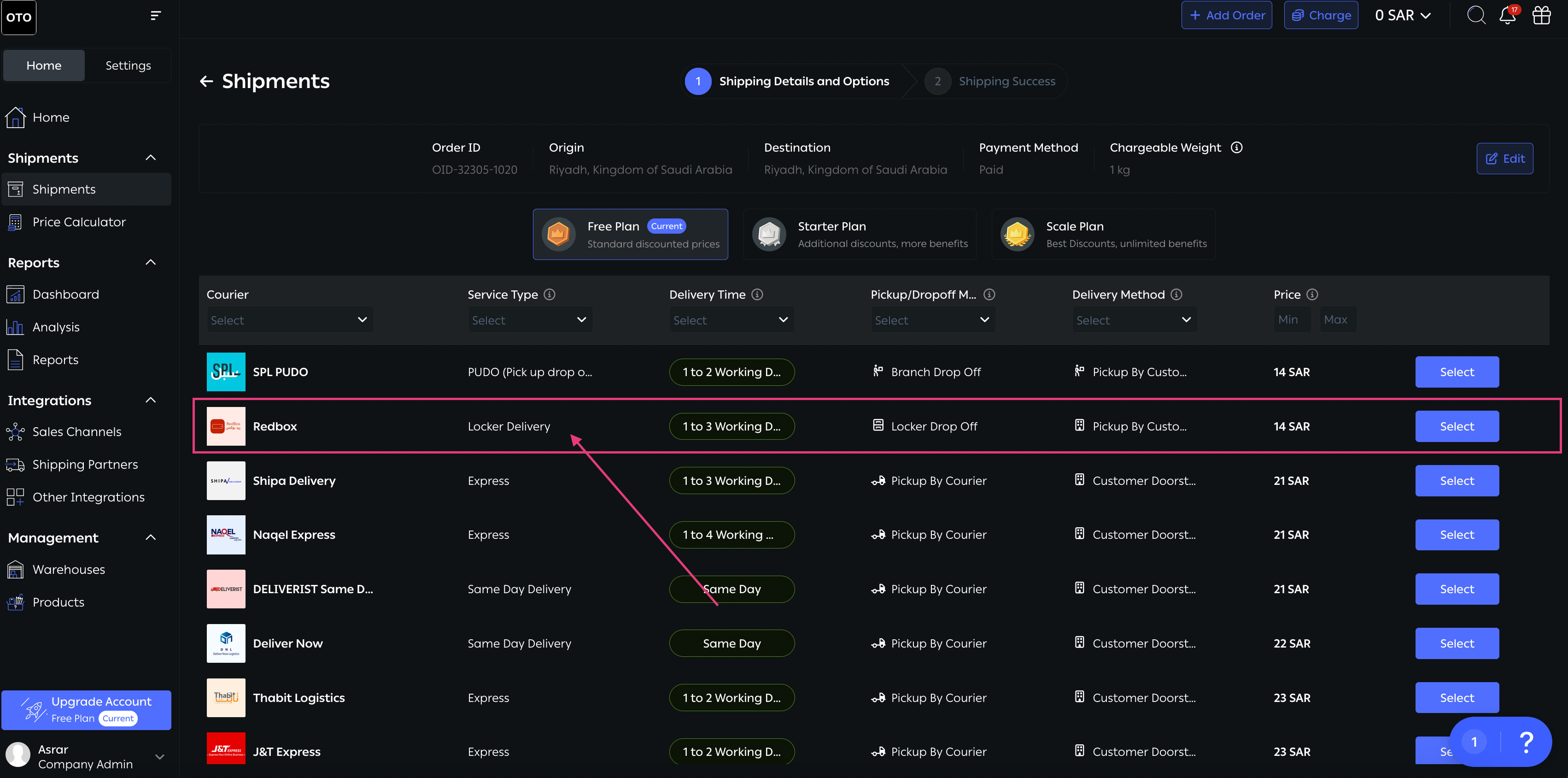Open the Pickup/Dropoff filter dropdown
This screenshot has height=778, width=1568.
coord(932,320)
